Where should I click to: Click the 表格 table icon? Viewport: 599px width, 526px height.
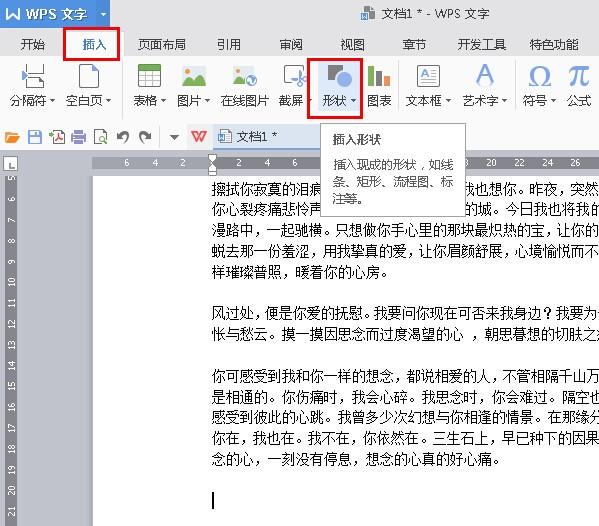pyautogui.click(x=149, y=76)
